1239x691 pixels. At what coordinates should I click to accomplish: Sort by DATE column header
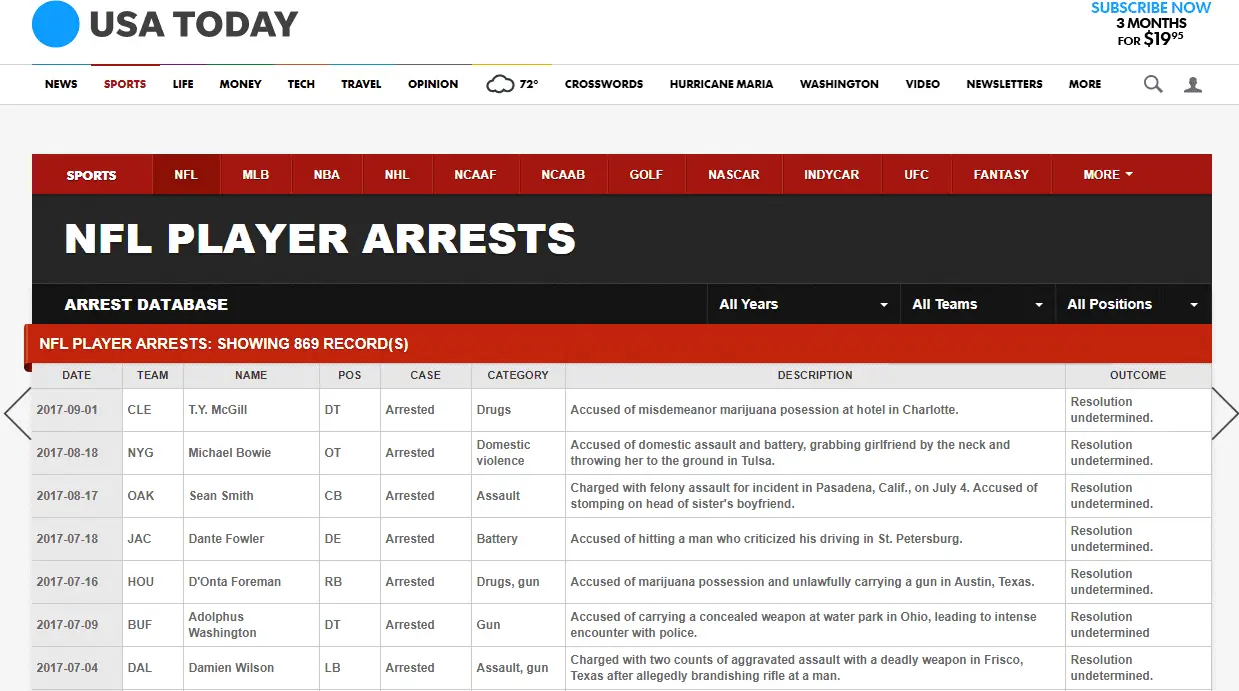(77, 375)
